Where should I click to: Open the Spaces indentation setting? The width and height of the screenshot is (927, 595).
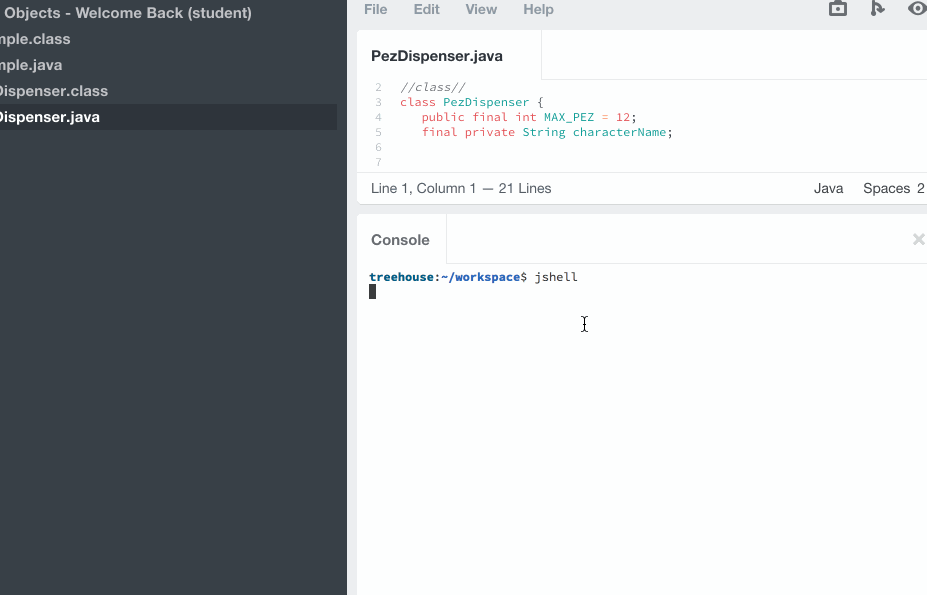[893, 188]
